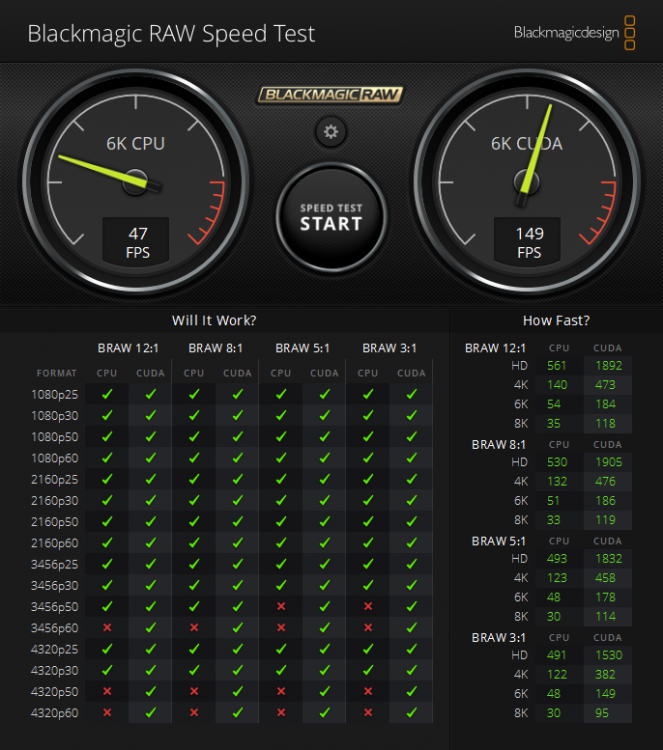Click 4320p50 BRAW 12:1 CPU red cross
This screenshot has height=750, width=663.
[x=107, y=691]
